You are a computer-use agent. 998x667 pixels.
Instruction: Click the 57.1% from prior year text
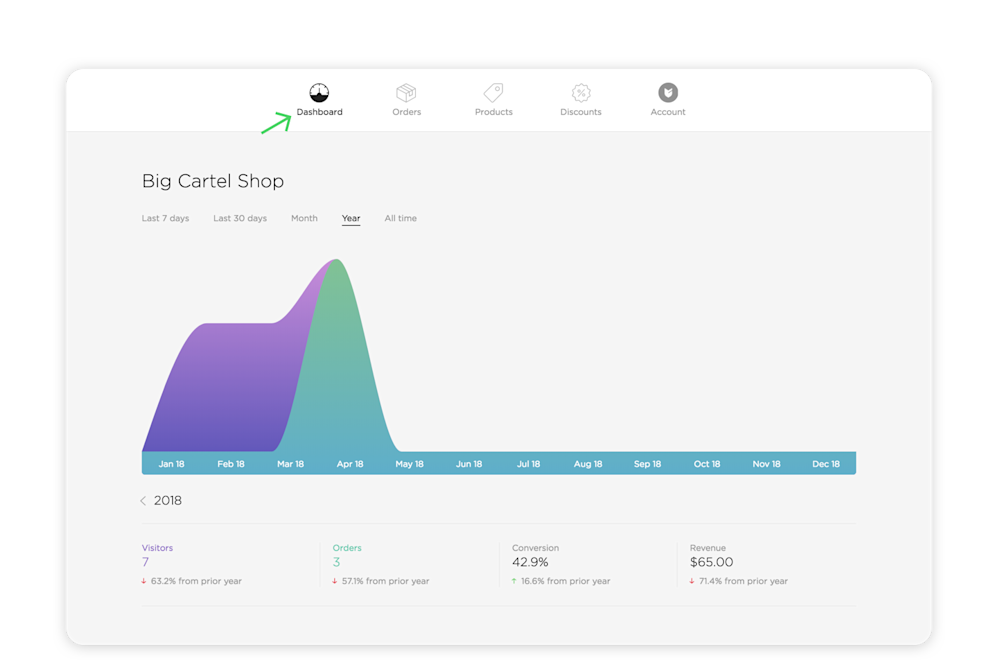coord(386,581)
